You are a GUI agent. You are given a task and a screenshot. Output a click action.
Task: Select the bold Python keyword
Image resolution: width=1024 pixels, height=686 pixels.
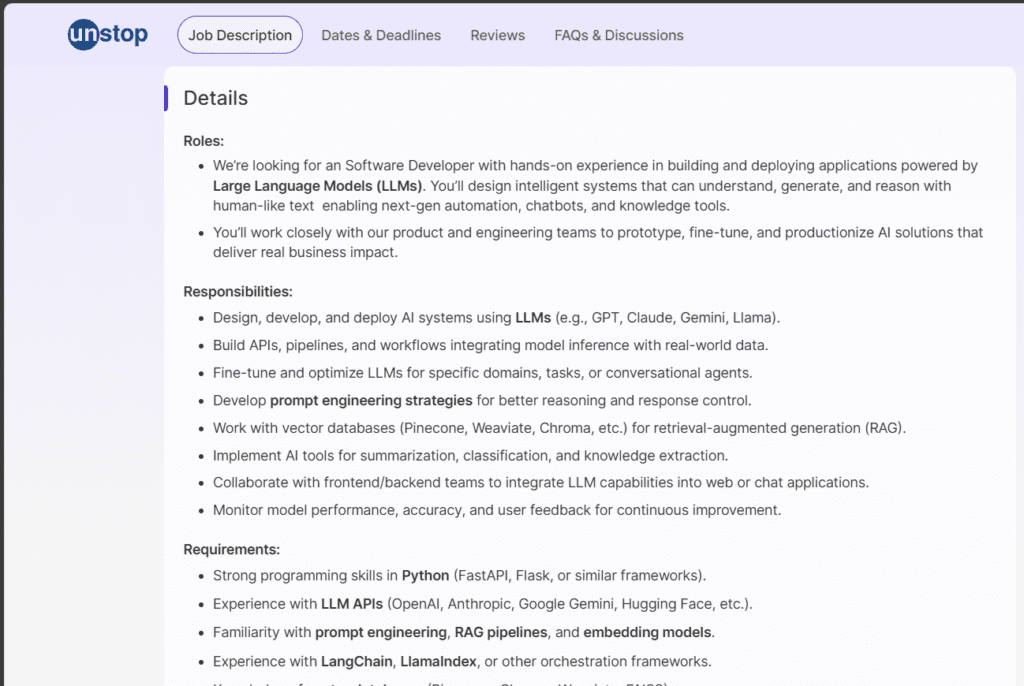[x=425, y=575]
